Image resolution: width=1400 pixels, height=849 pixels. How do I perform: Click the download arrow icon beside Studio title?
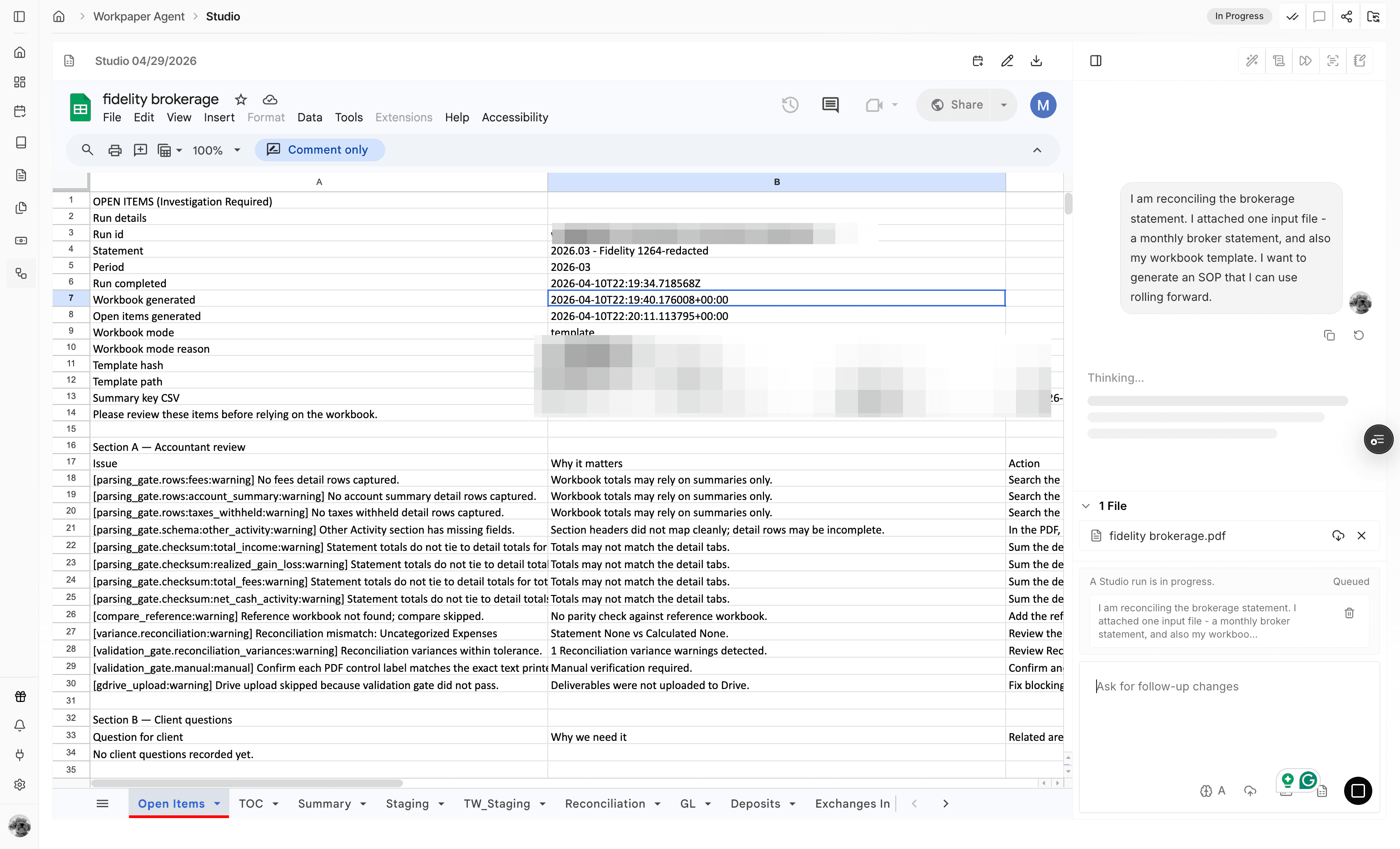(1036, 61)
